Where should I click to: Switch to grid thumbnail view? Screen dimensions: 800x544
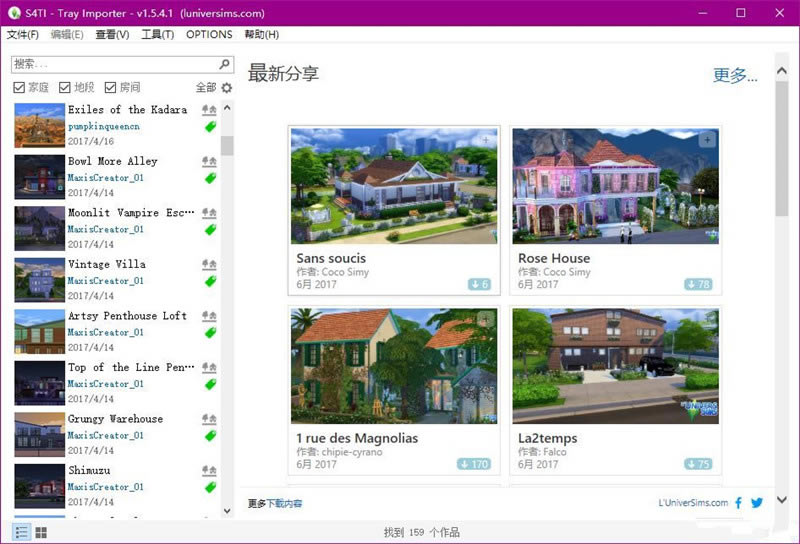(x=41, y=532)
